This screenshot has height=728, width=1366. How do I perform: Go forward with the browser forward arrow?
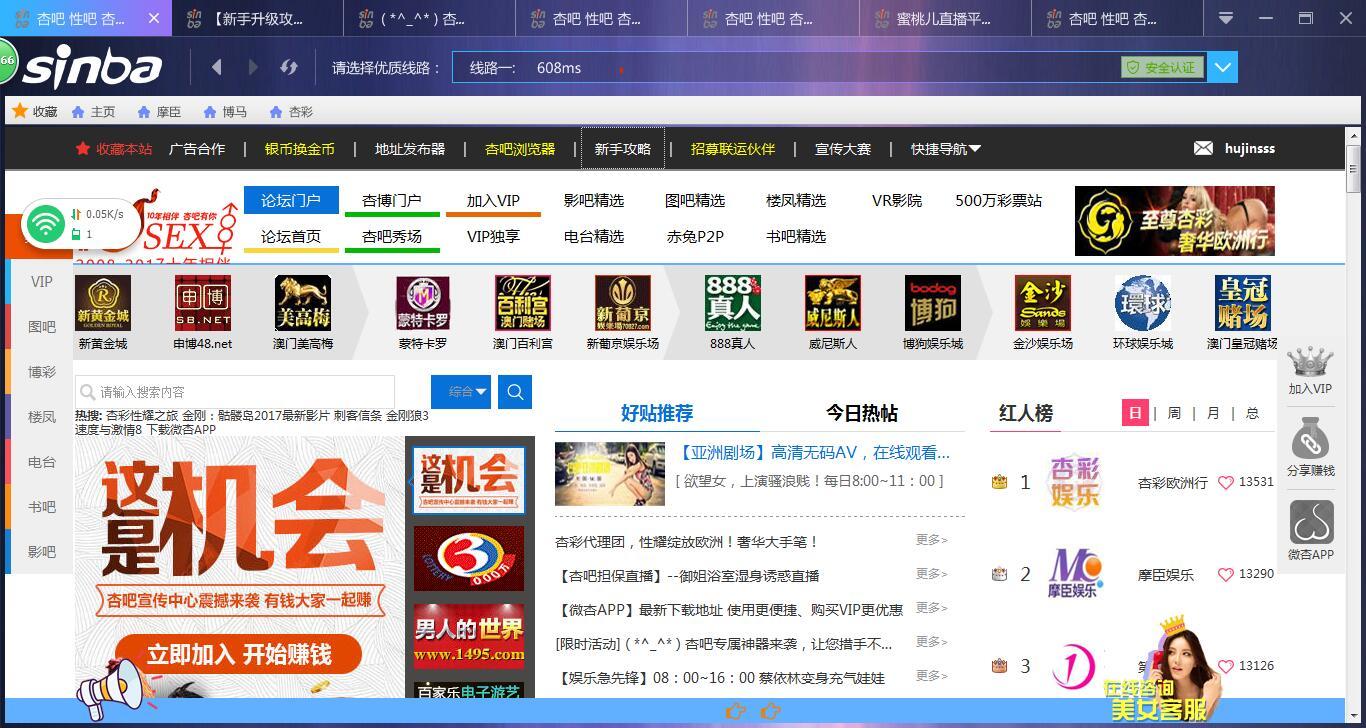253,67
